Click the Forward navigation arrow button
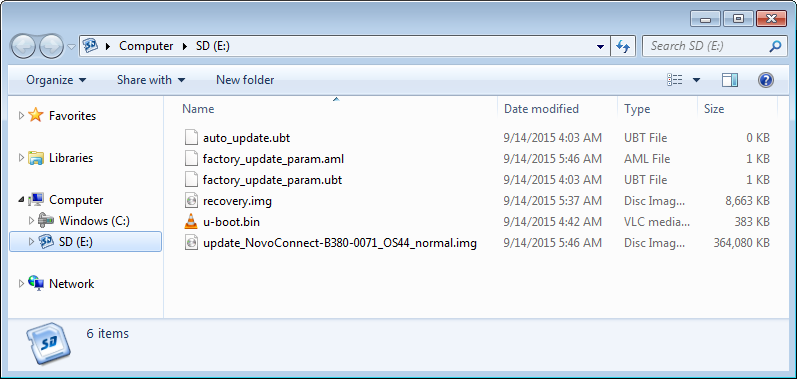The width and height of the screenshot is (797, 379). pyautogui.click(x=51, y=47)
